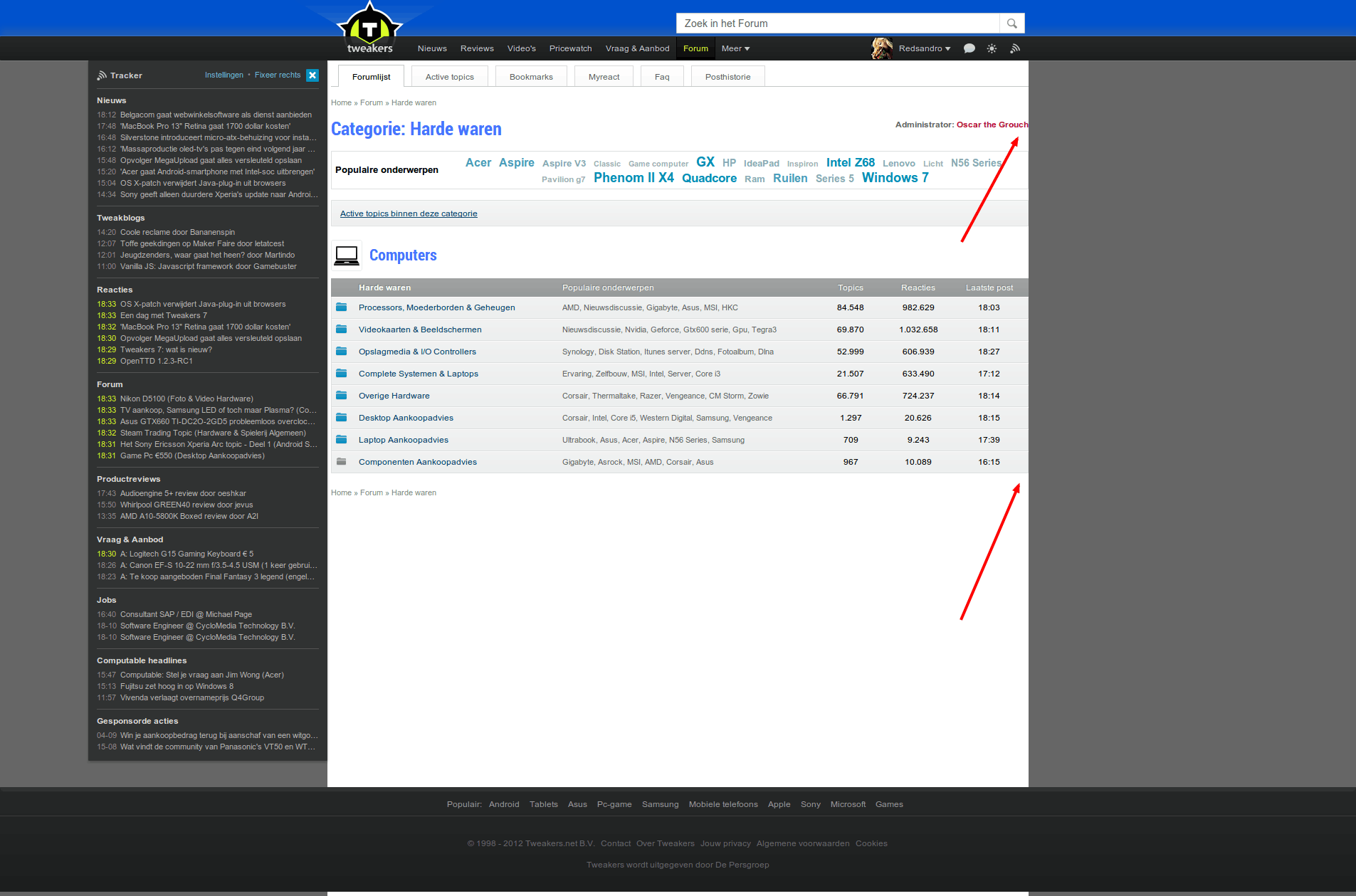Click administrator 'Oscar the Grouch' link
Screen dimensions: 1356x896
[x=992, y=125]
